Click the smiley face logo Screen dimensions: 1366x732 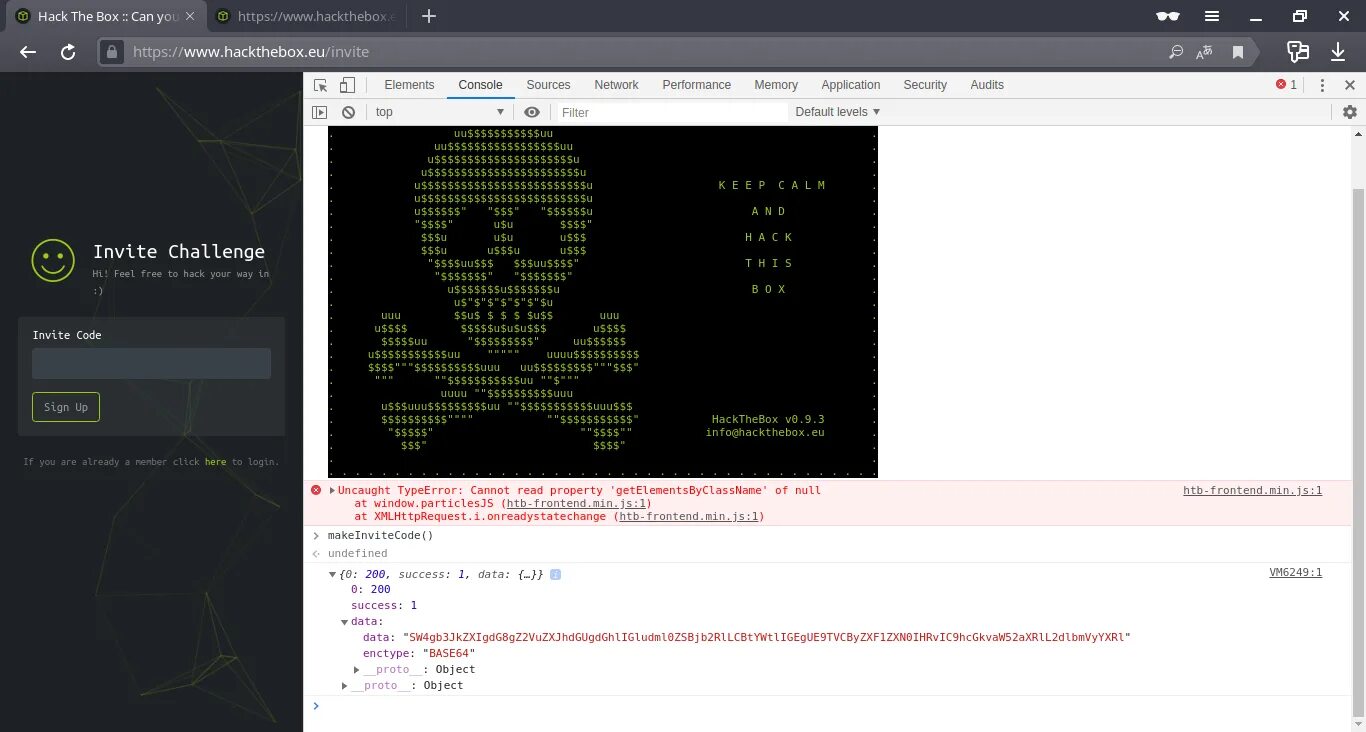point(53,260)
